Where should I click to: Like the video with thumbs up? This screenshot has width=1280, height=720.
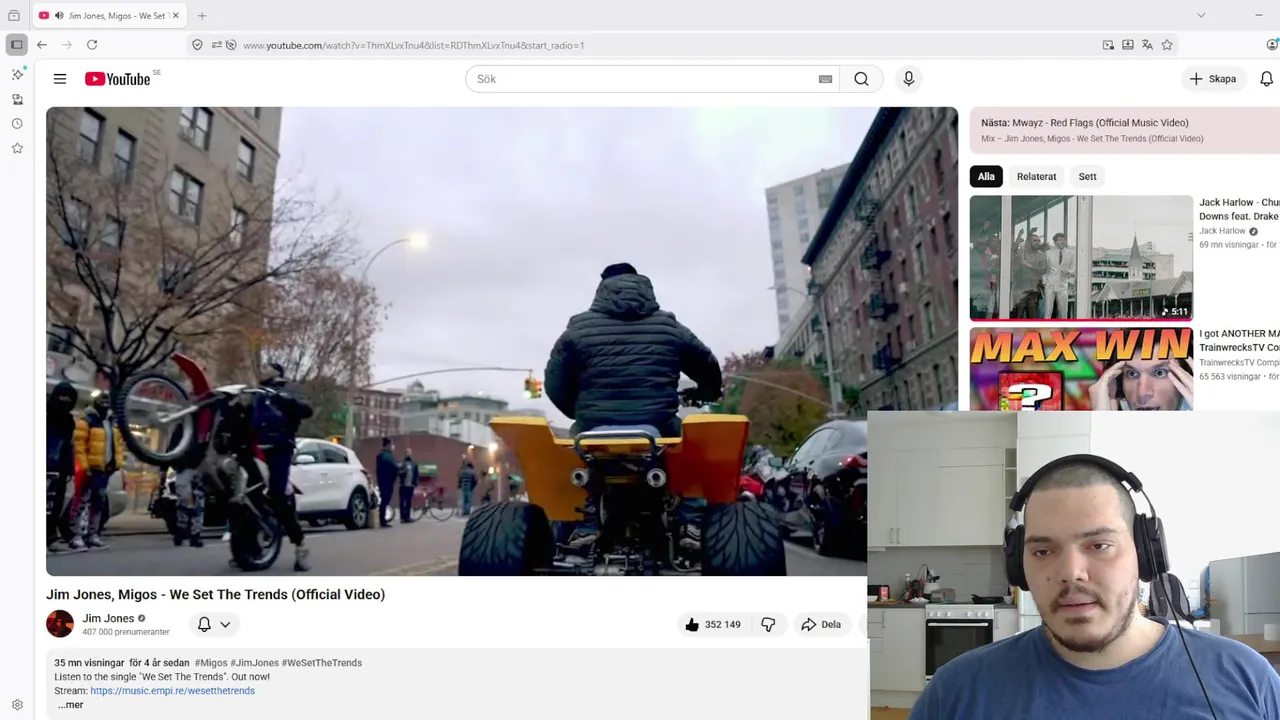(713, 624)
